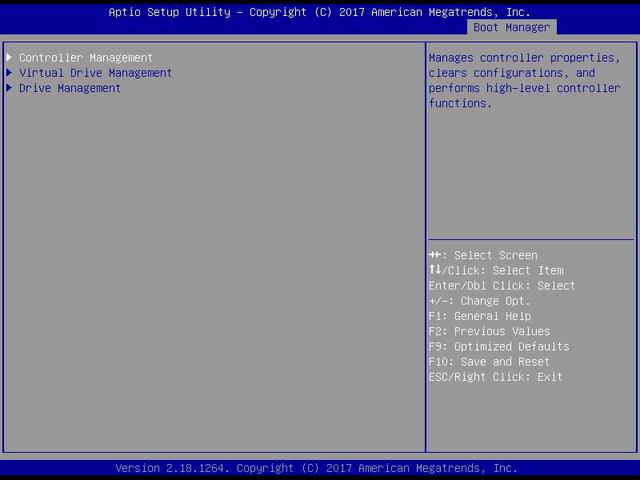Click the 'ESC/Right Click: Exit' line
Image resolution: width=640 pixels, height=480 pixels.
496,377
